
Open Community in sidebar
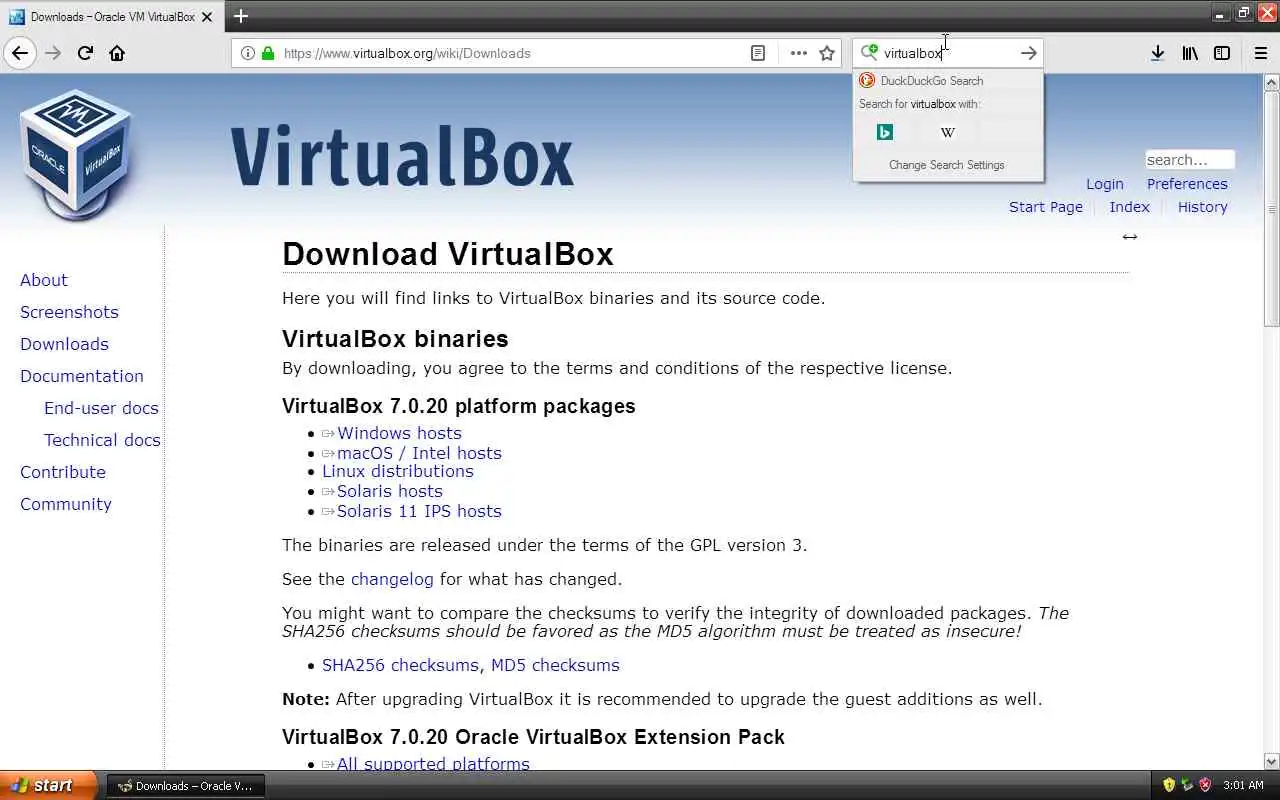pyautogui.click(x=66, y=504)
